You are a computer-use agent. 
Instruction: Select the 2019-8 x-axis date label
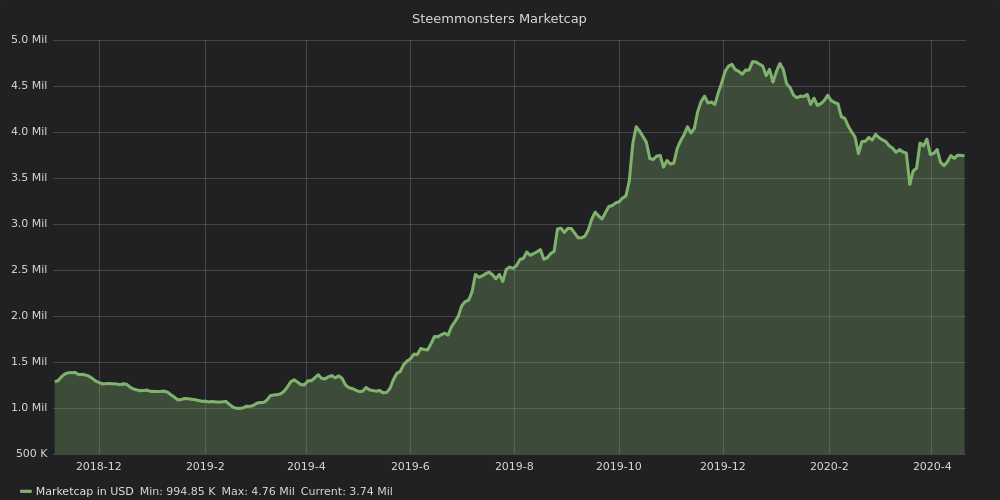514,466
